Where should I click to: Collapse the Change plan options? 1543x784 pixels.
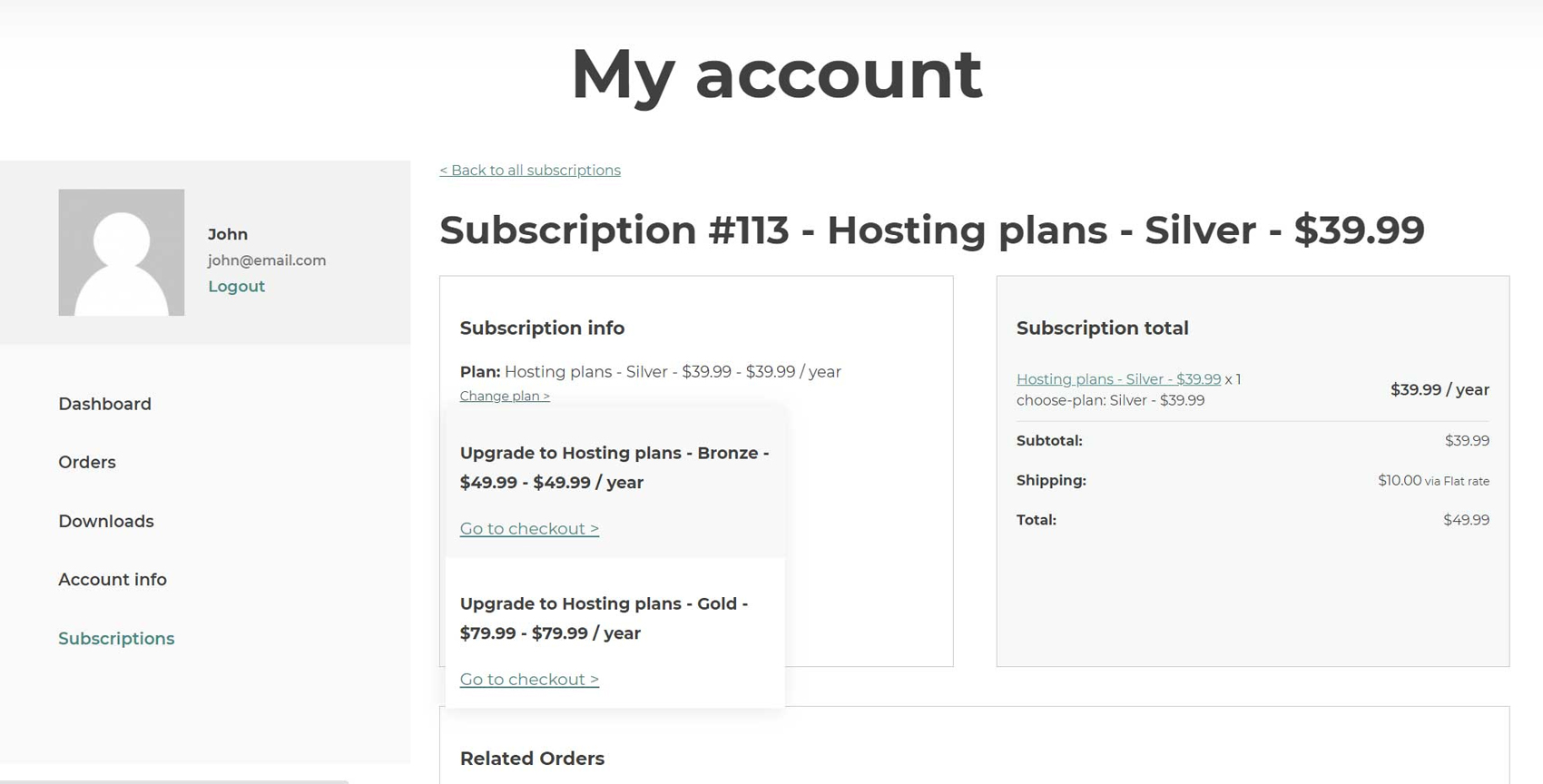pyautogui.click(x=505, y=396)
